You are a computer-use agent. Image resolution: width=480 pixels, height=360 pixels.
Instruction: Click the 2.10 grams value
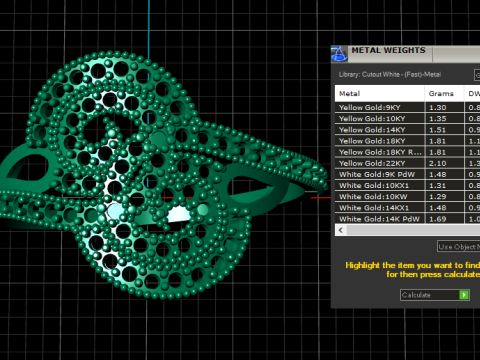coord(437,164)
